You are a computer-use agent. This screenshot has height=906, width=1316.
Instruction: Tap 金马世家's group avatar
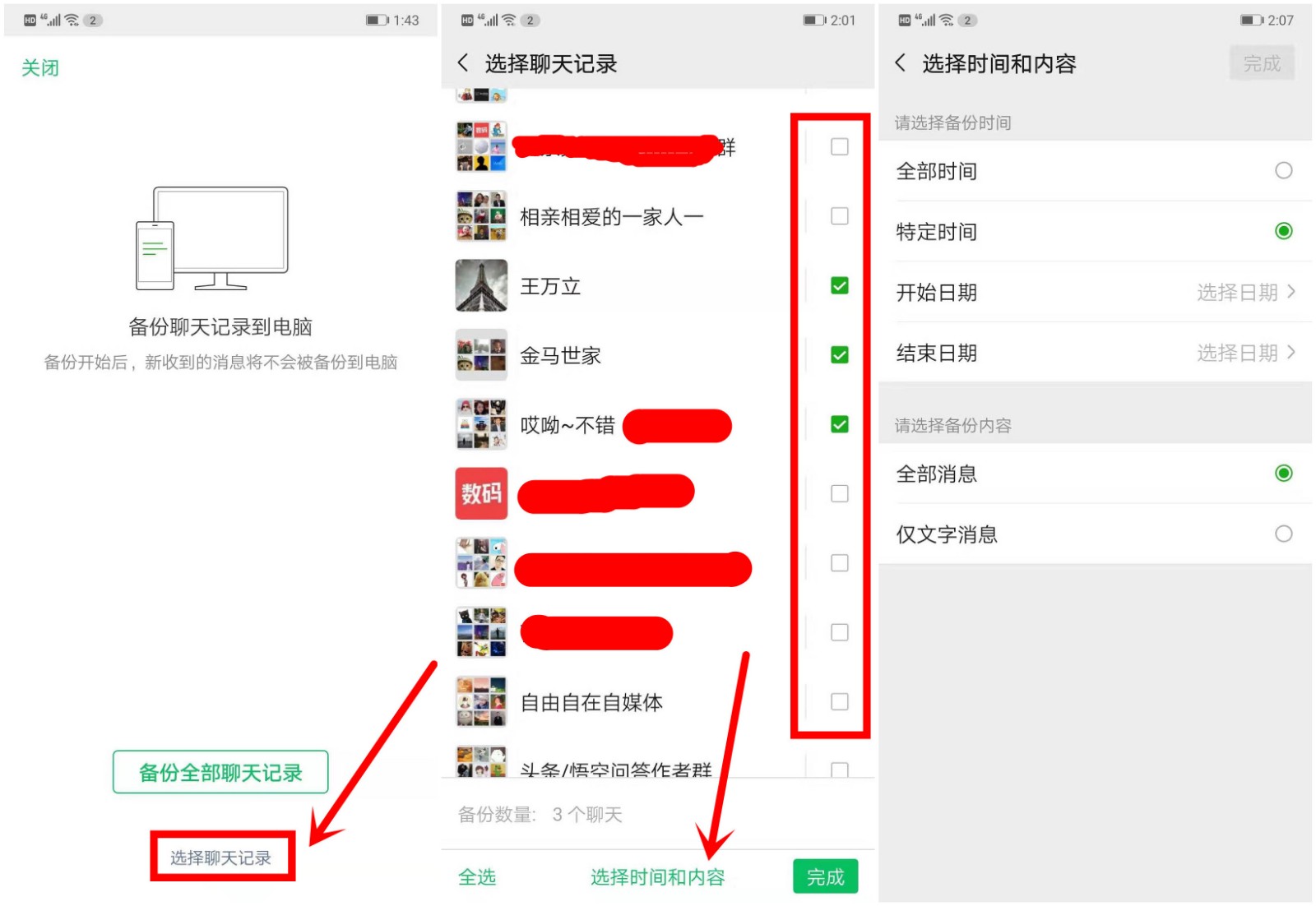481,355
